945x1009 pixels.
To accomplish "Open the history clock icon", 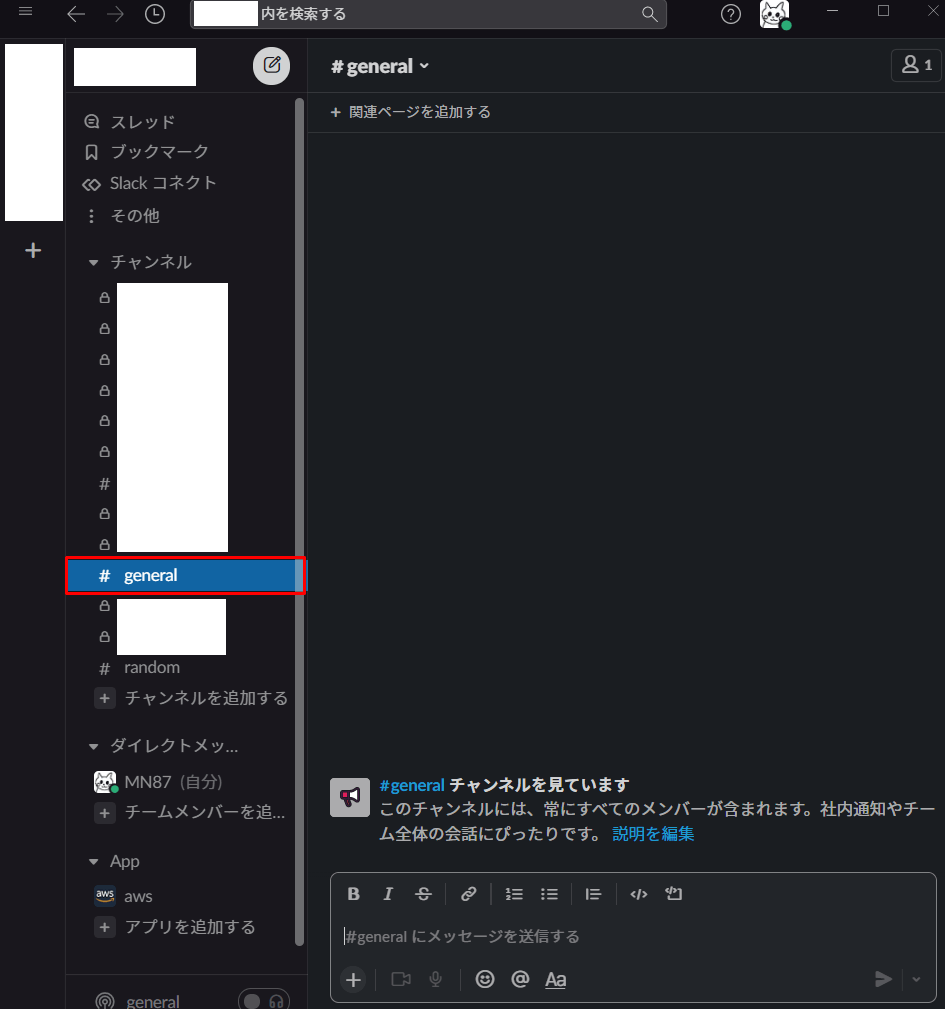I will click(154, 14).
